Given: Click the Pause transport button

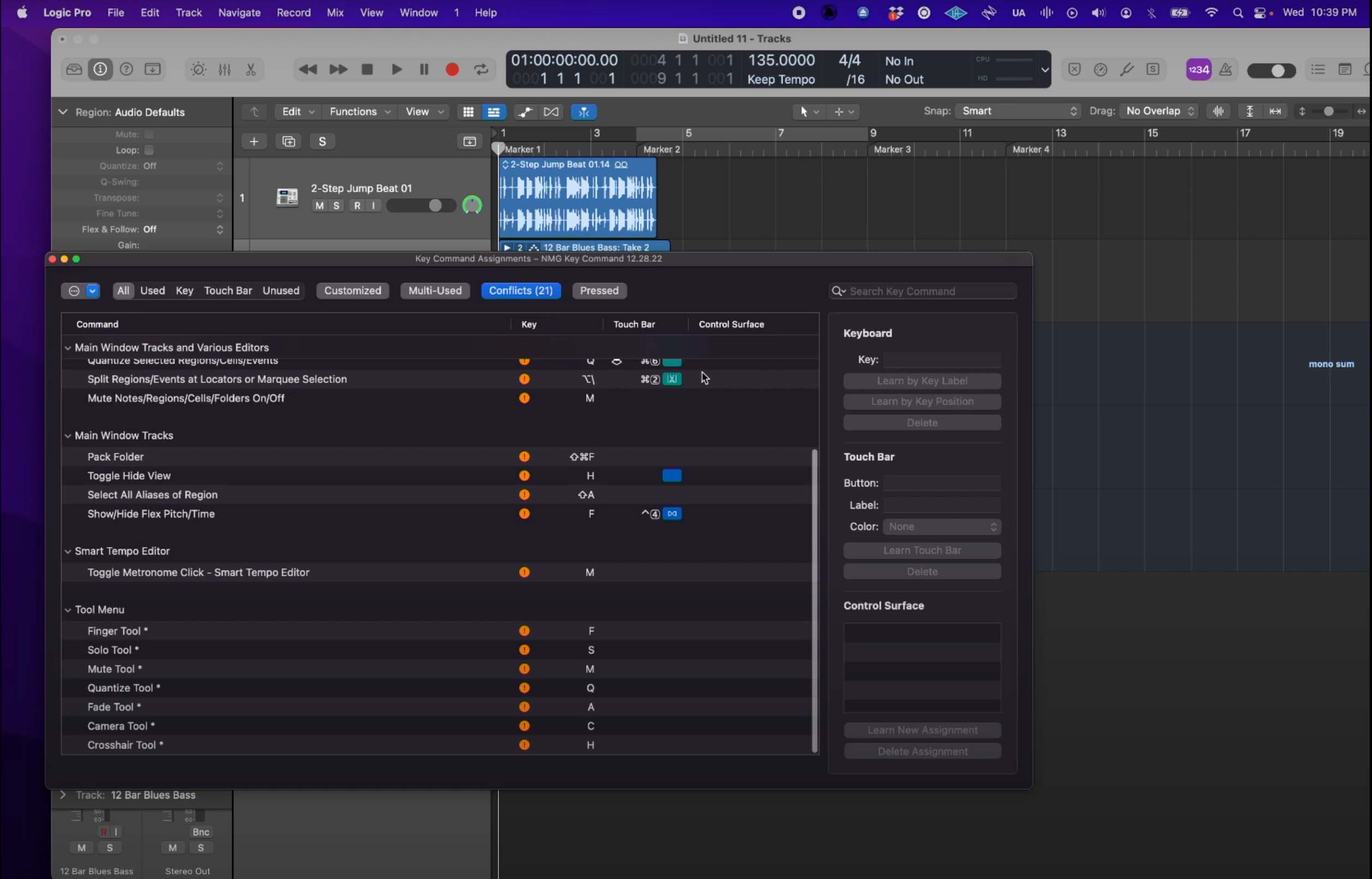Looking at the screenshot, I should [x=424, y=70].
